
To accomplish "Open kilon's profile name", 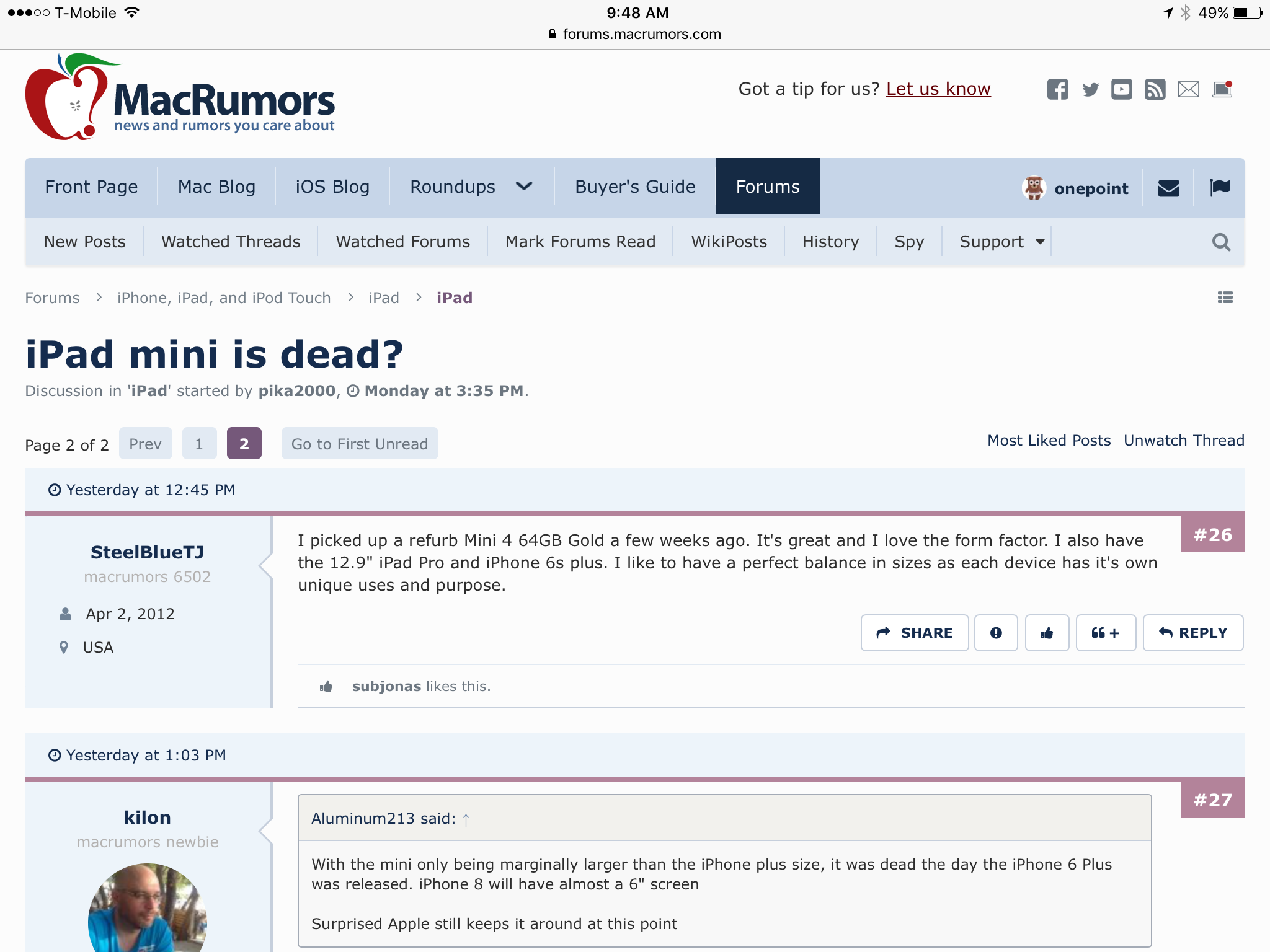I will point(148,818).
